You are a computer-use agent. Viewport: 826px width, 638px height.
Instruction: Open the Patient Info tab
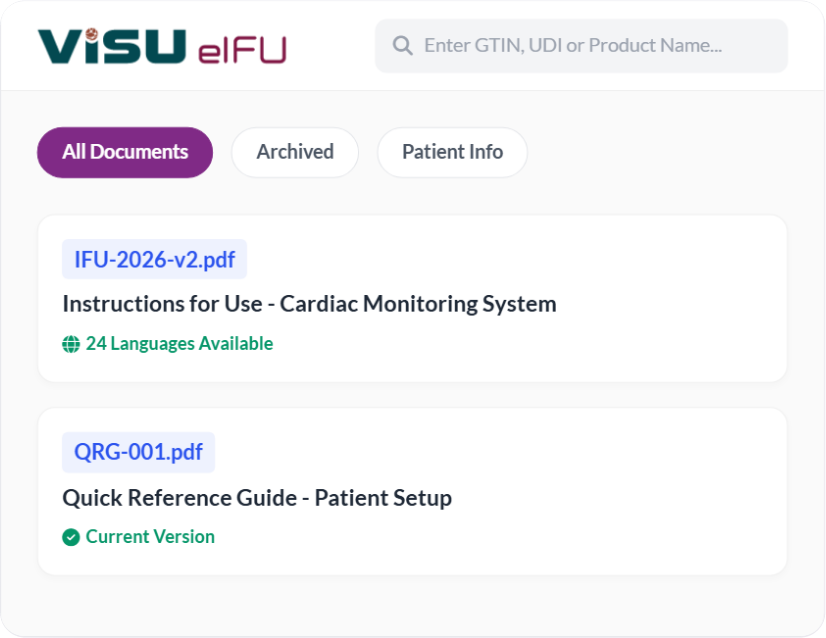pos(452,152)
